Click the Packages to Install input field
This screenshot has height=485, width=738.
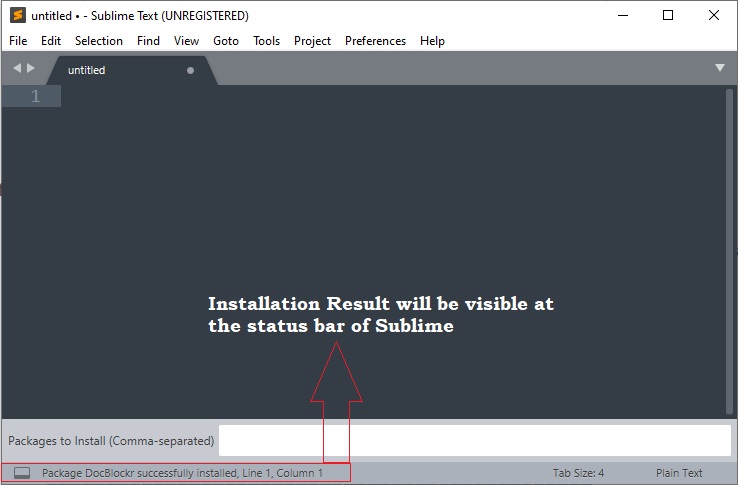pyautogui.click(x=474, y=441)
